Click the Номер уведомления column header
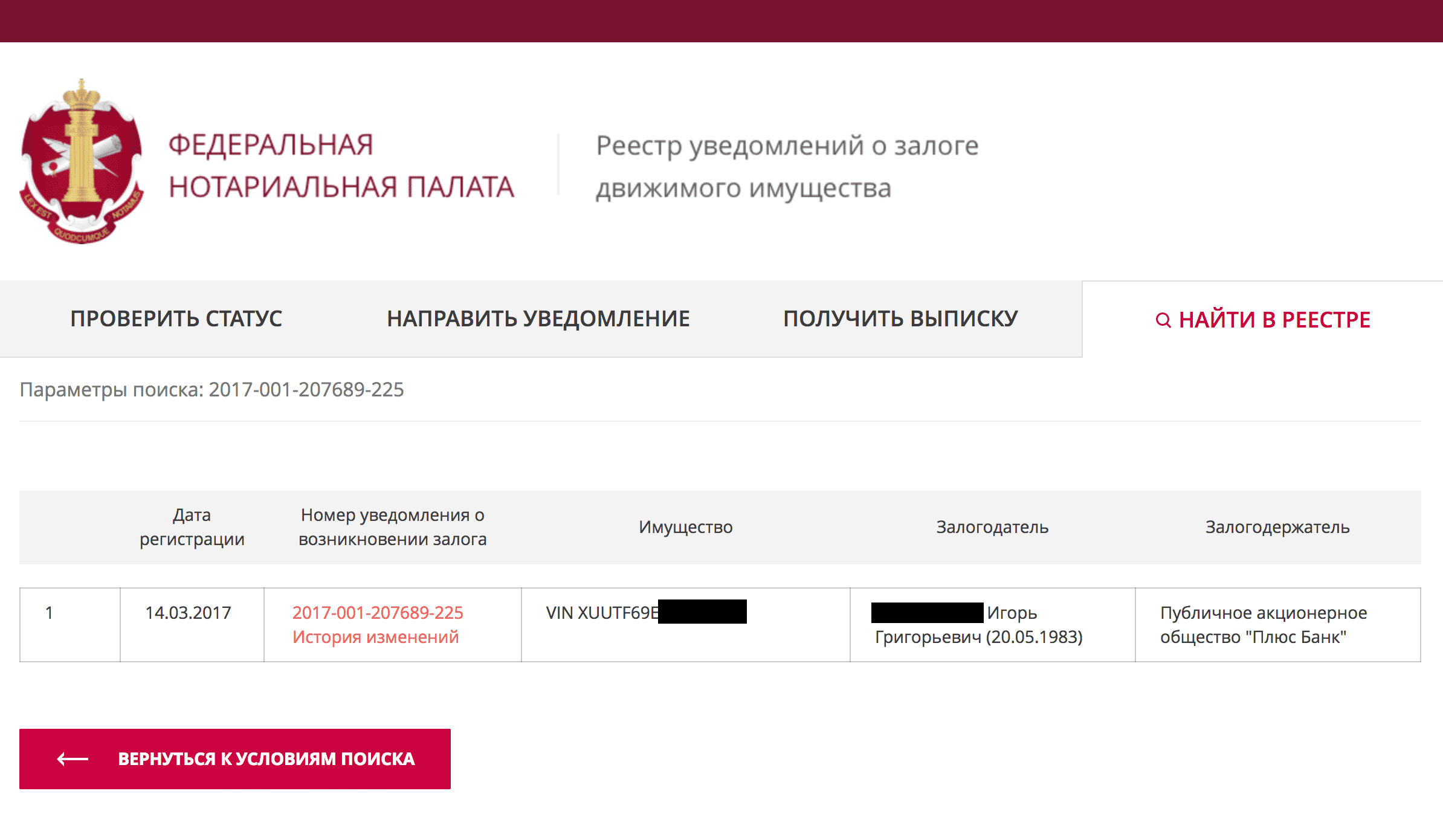Image resolution: width=1443 pixels, height=840 pixels. point(393,527)
